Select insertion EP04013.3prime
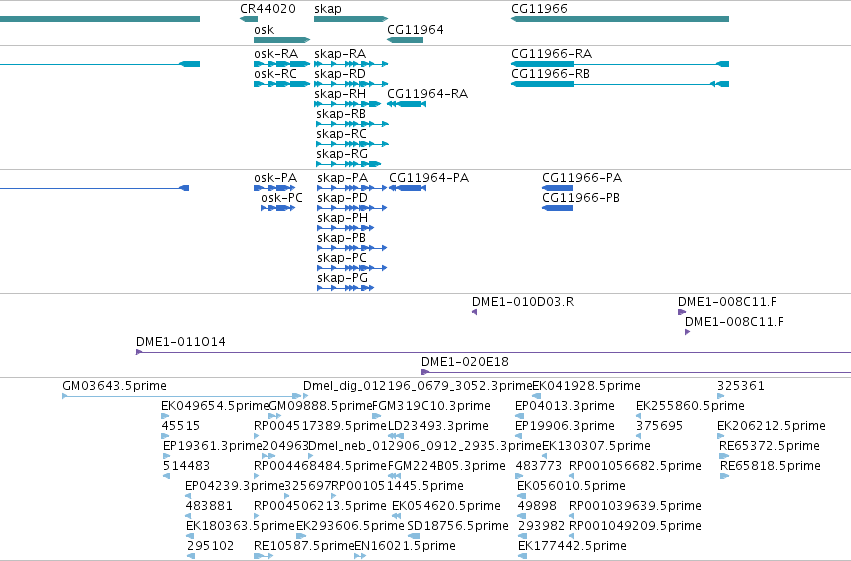851x561 pixels. click(x=519, y=416)
